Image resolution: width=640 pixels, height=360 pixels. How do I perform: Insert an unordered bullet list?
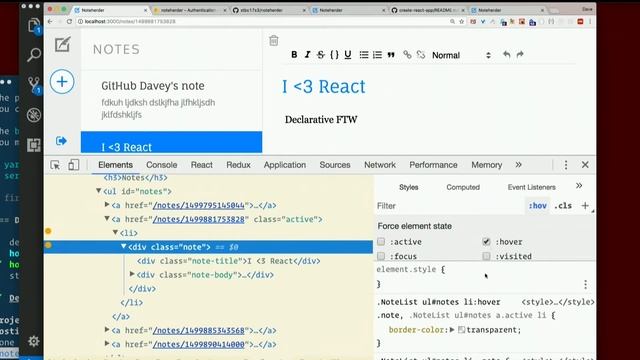(364, 55)
